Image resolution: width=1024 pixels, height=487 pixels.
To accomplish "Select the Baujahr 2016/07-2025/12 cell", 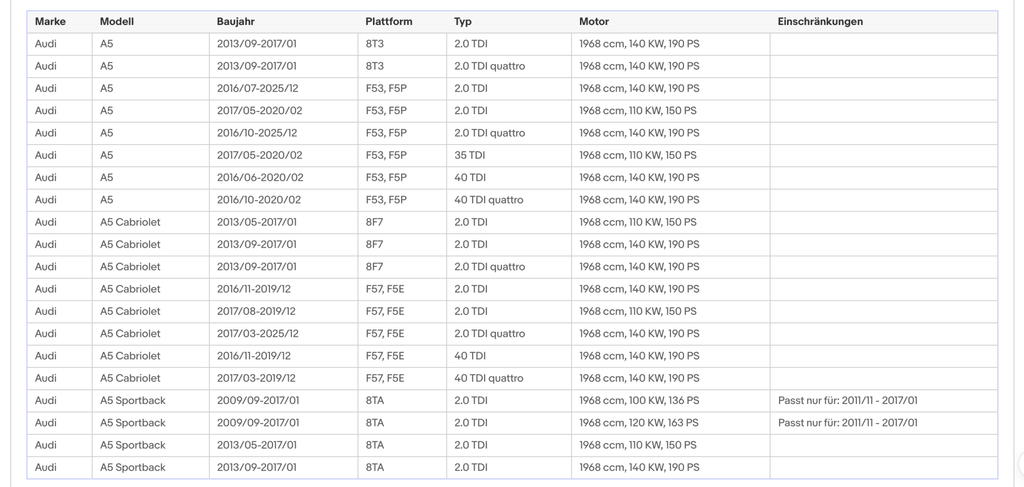I will 283,88.
